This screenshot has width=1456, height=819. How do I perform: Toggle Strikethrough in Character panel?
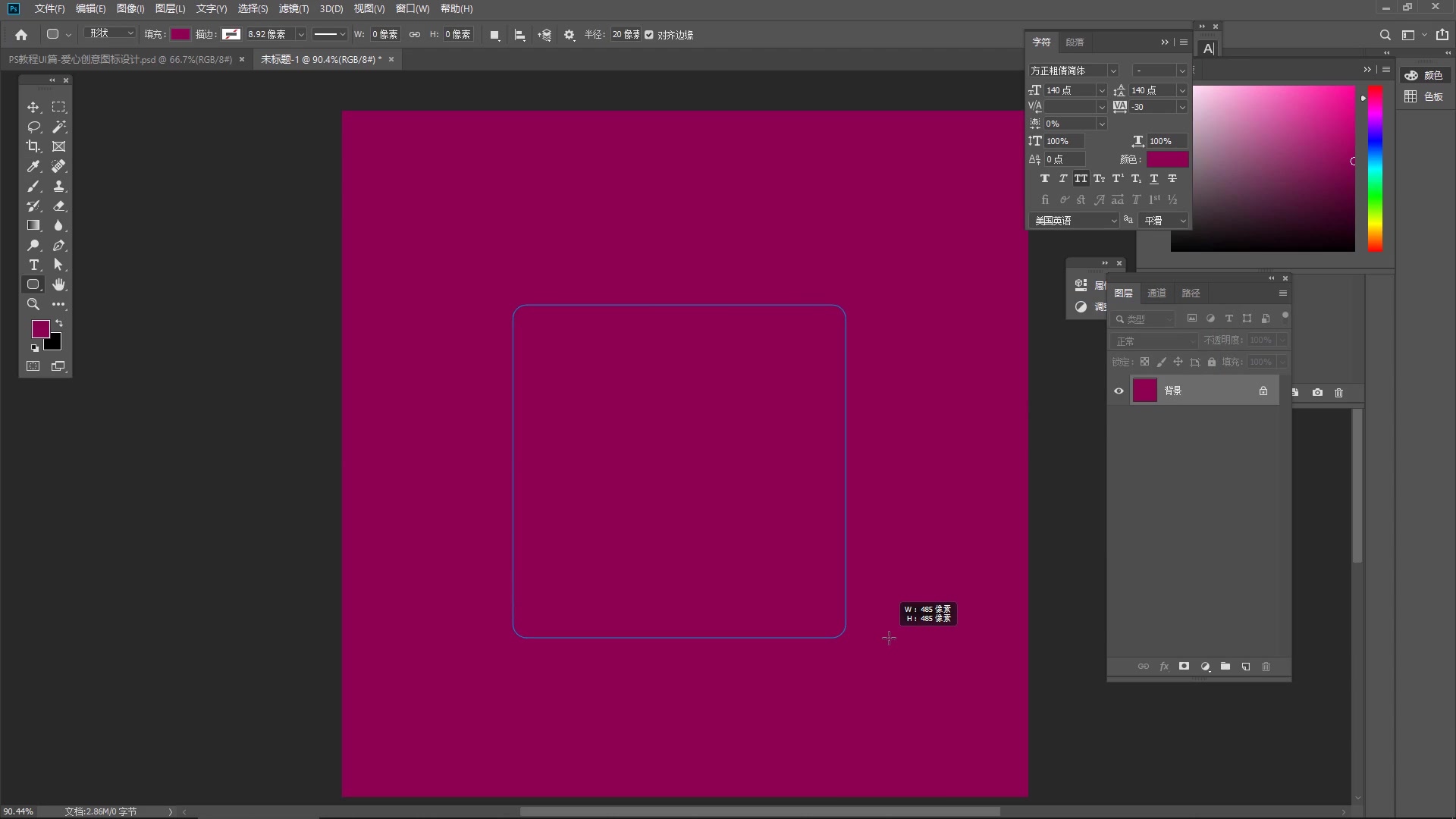tap(1172, 179)
